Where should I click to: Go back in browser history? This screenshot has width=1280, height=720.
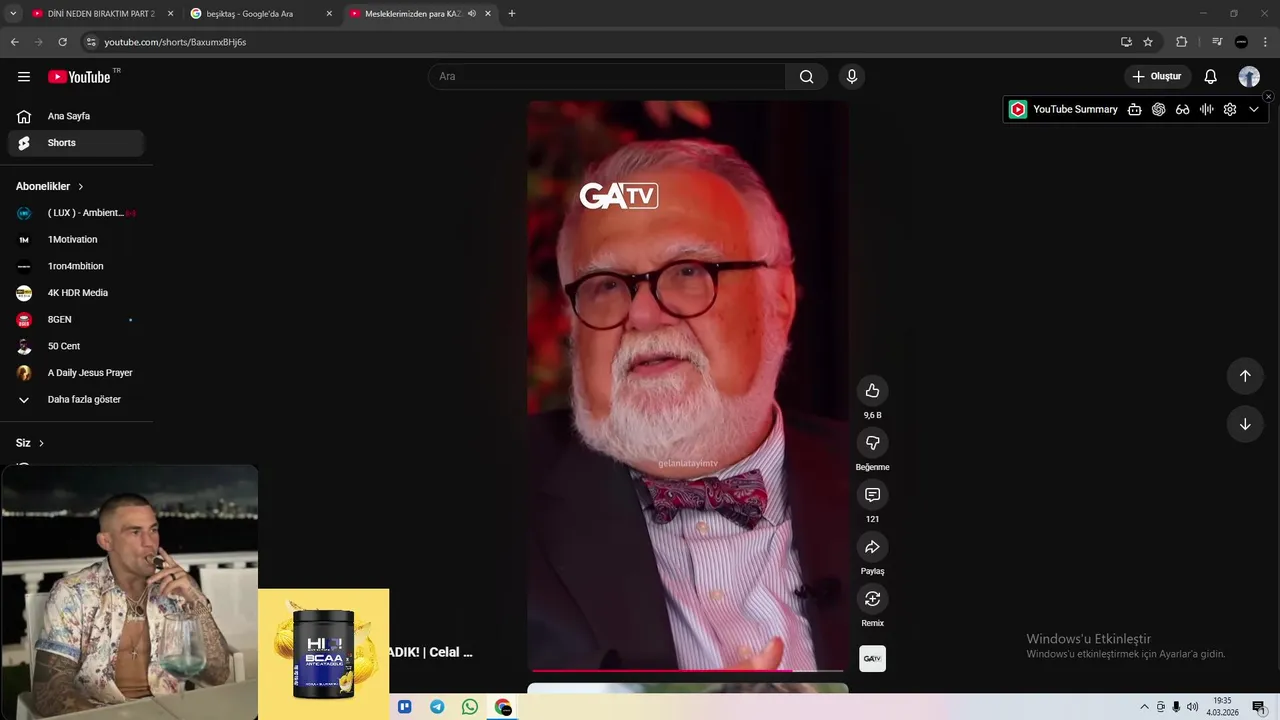point(15,42)
